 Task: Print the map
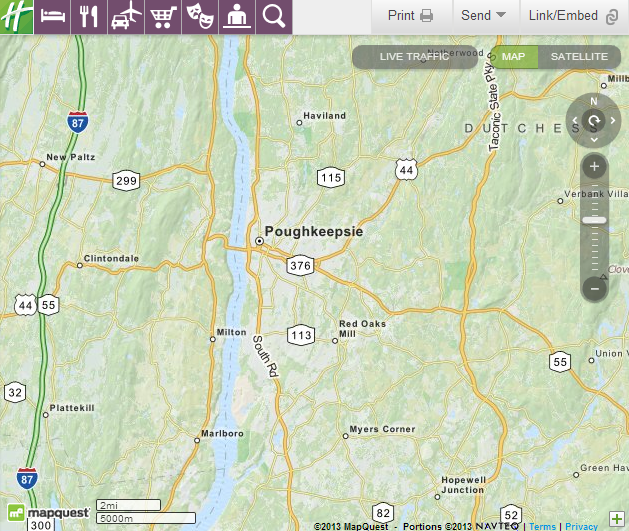[x=410, y=16]
